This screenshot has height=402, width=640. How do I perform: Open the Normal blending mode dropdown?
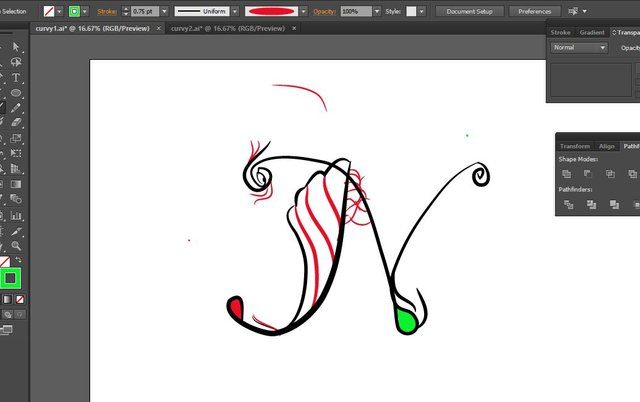[579, 48]
